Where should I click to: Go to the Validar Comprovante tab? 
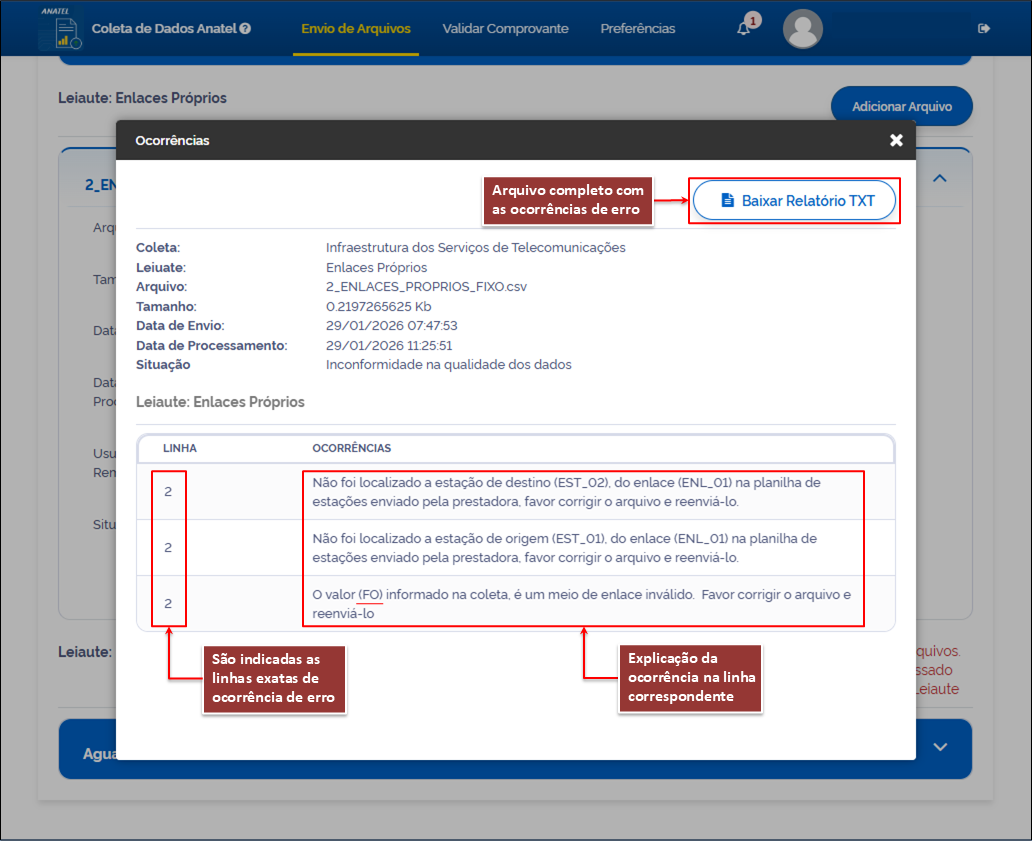(505, 29)
